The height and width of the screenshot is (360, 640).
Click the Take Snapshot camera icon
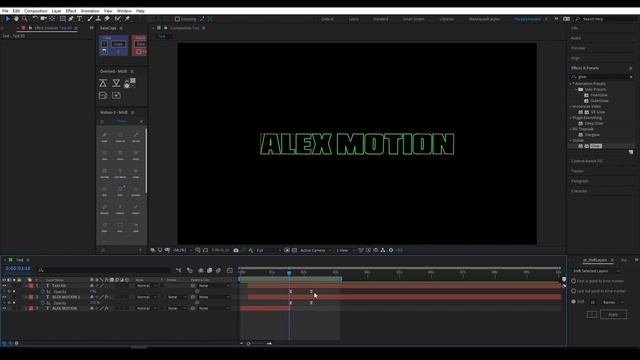click(x=236, y=250)
